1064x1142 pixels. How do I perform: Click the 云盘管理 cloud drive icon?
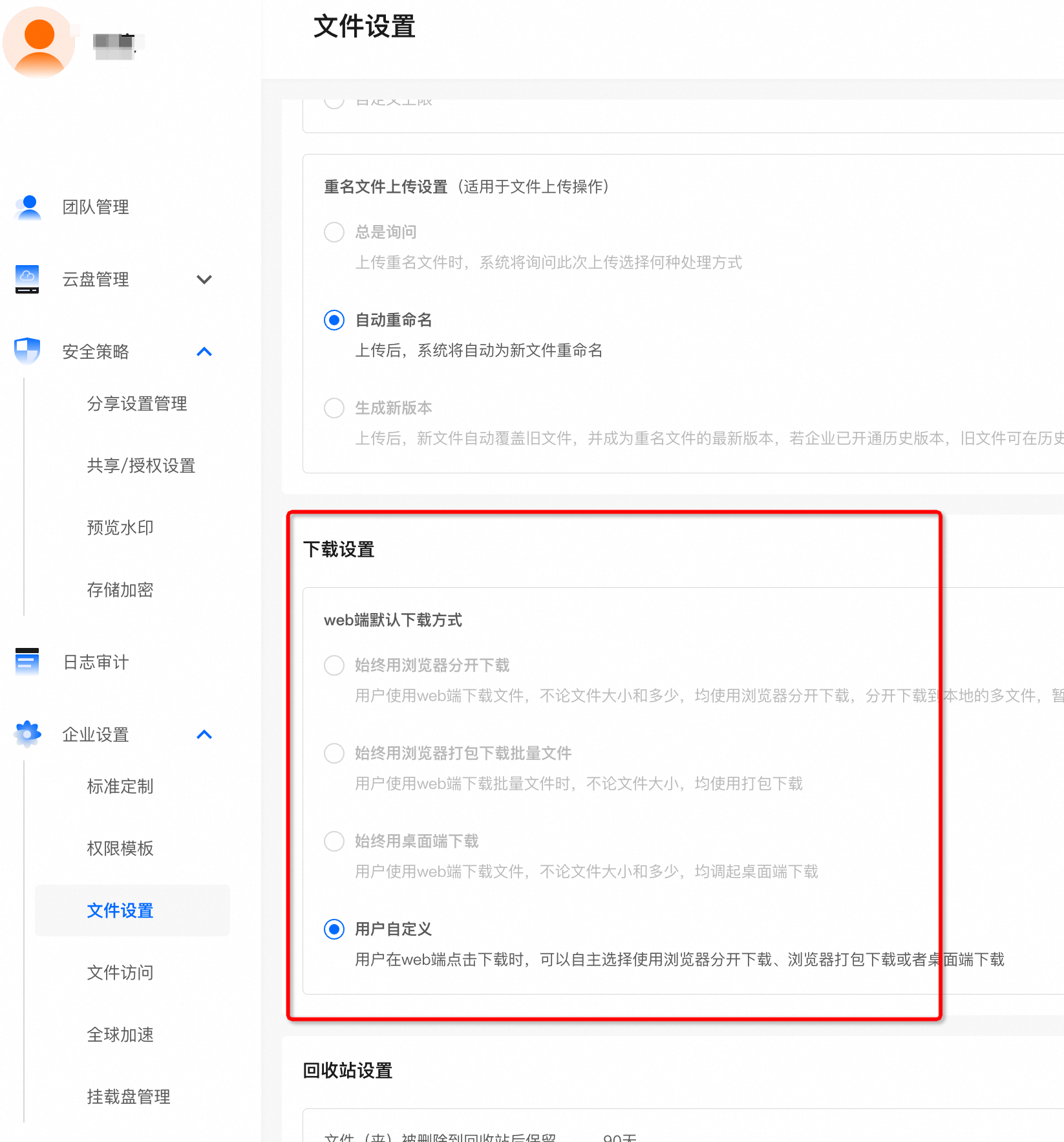27,279
